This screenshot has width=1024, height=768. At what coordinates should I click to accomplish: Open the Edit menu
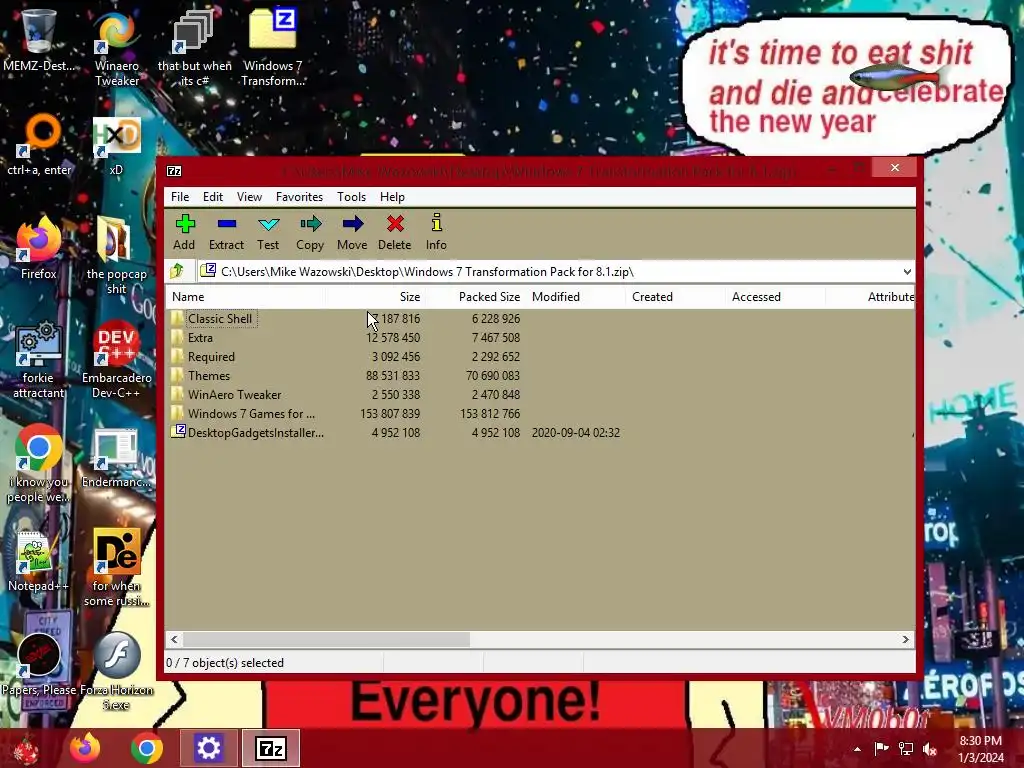pos(213,197)
